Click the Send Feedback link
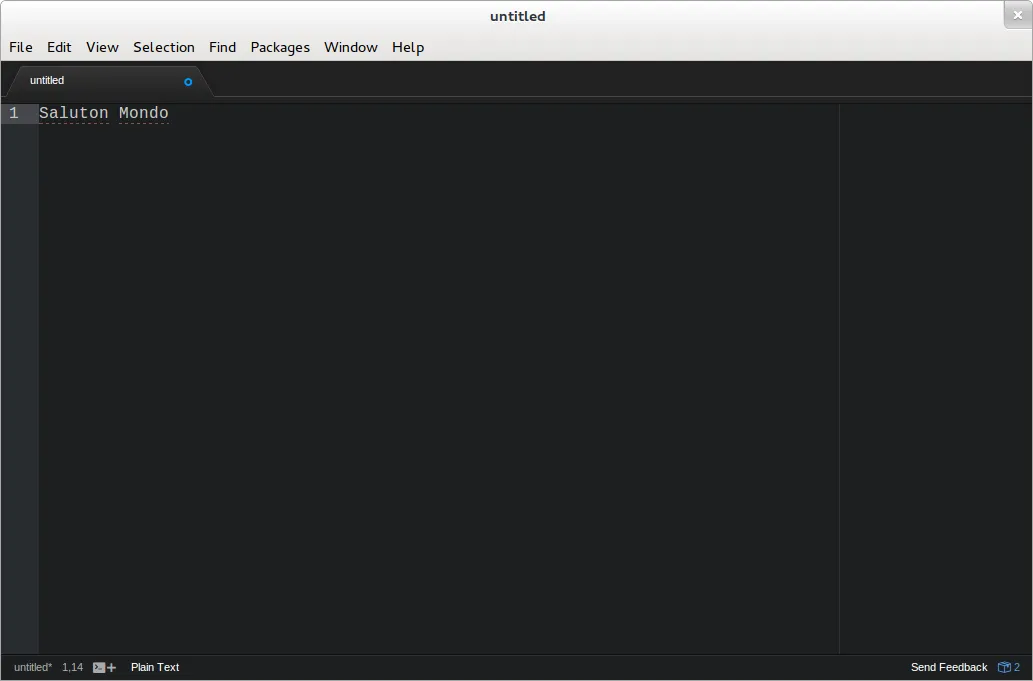 [x=949, y=667]
